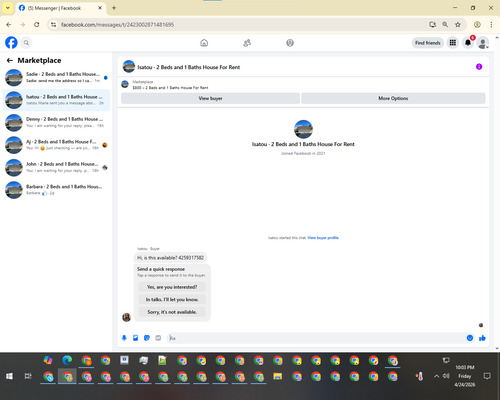The height and width of the screenshot is (400, 500).
Task: Click the address bar URL
Action: [x=117, y=25]
